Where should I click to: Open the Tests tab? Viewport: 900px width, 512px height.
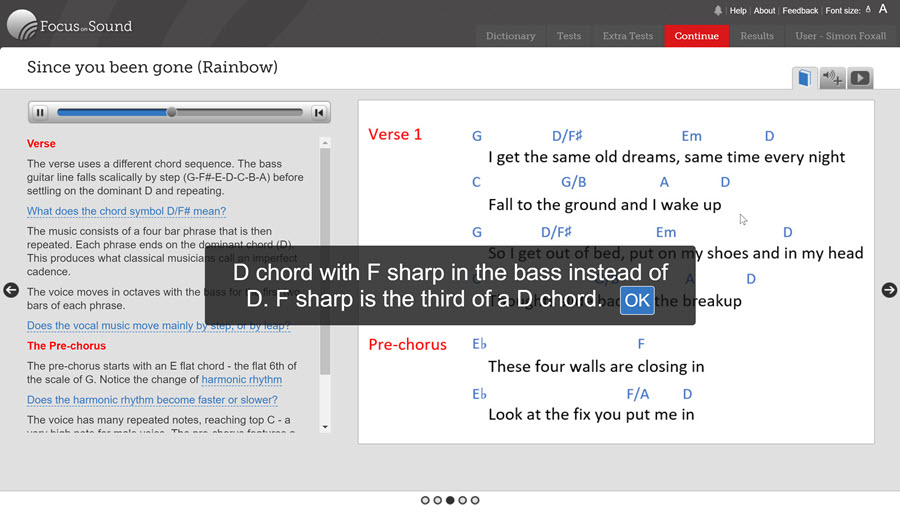point(569,36)
